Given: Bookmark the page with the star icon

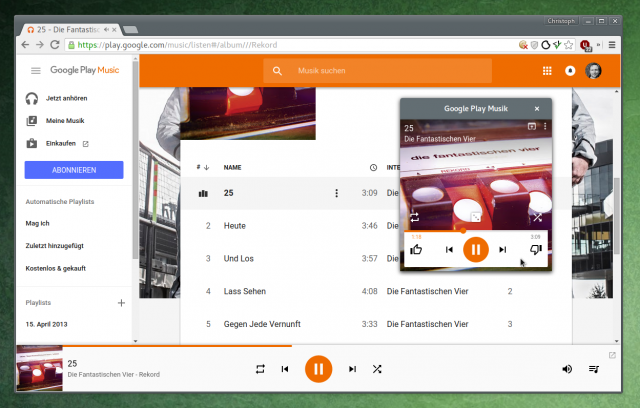Looking at the screenshot, I should click(568, 45).
